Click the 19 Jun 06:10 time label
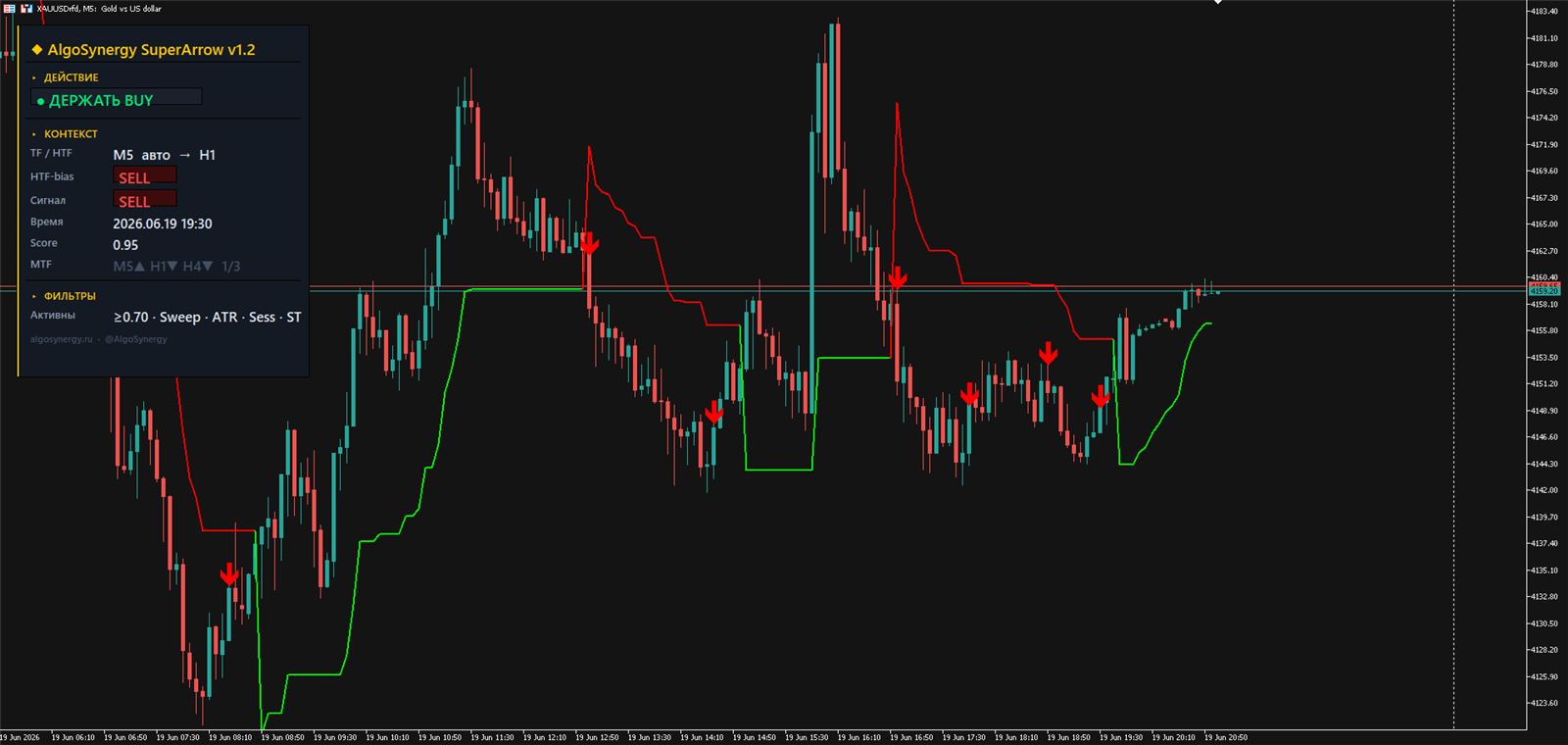Image resolution: width=1568 pixels, height=745 pixels. click(73, 737)
